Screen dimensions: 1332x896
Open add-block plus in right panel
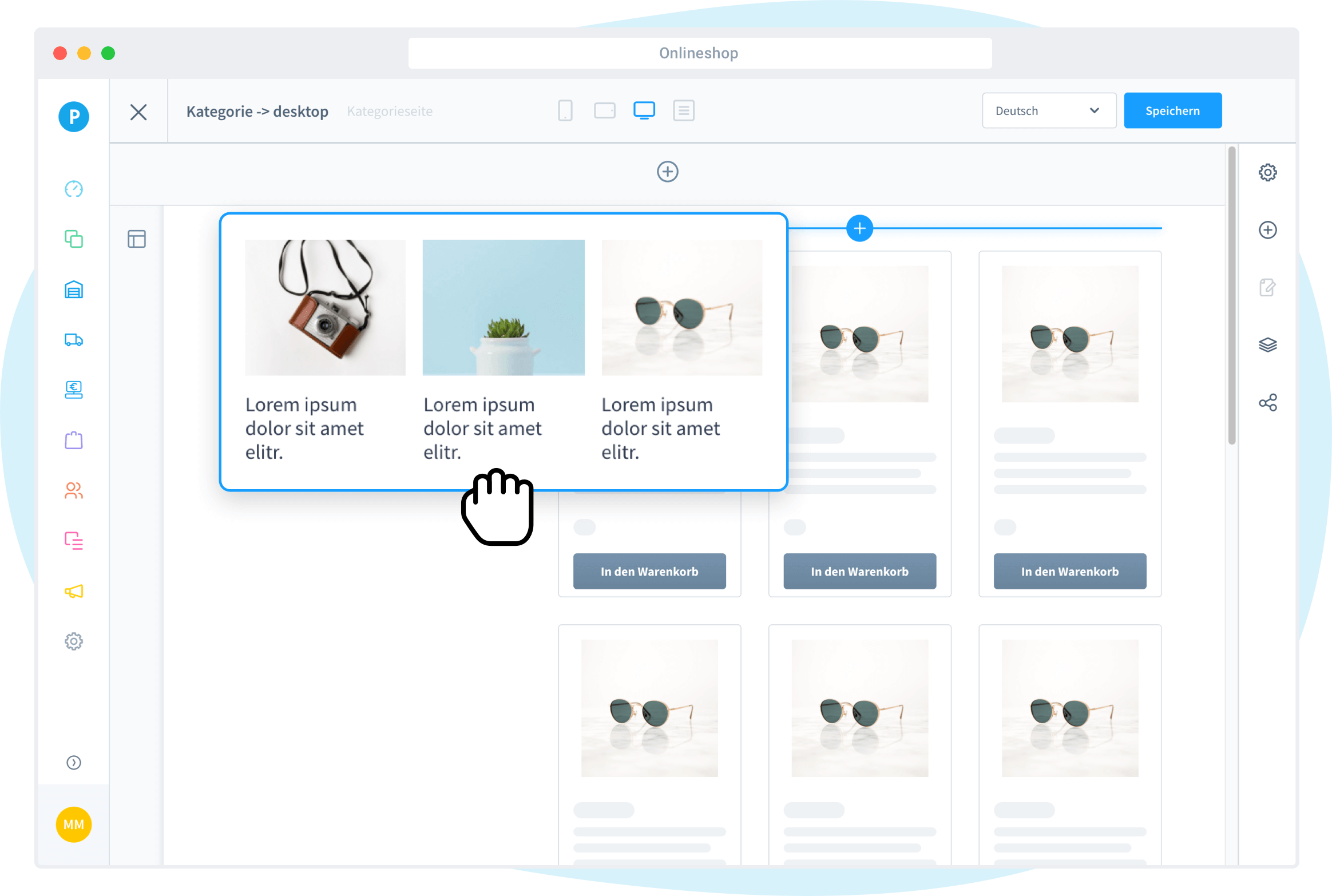click(x=1268, y=230)
